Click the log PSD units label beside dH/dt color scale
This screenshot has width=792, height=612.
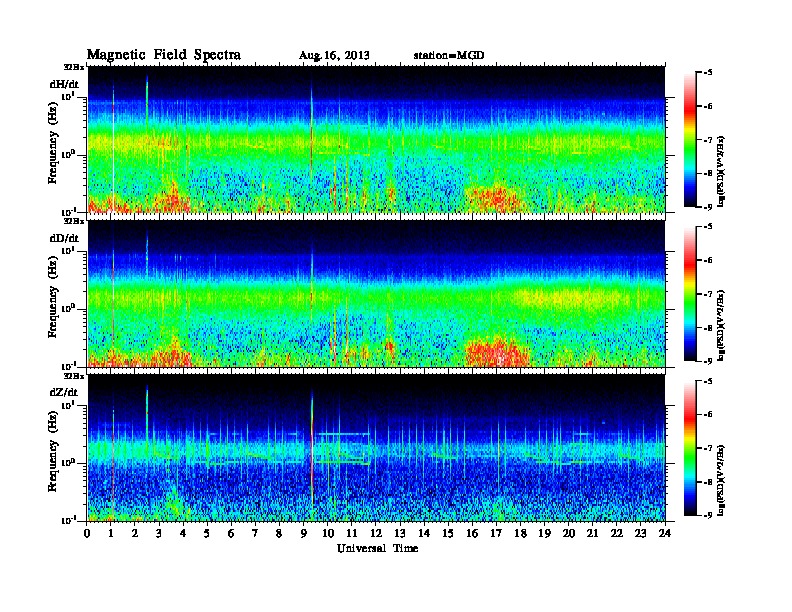pos(721,172)
